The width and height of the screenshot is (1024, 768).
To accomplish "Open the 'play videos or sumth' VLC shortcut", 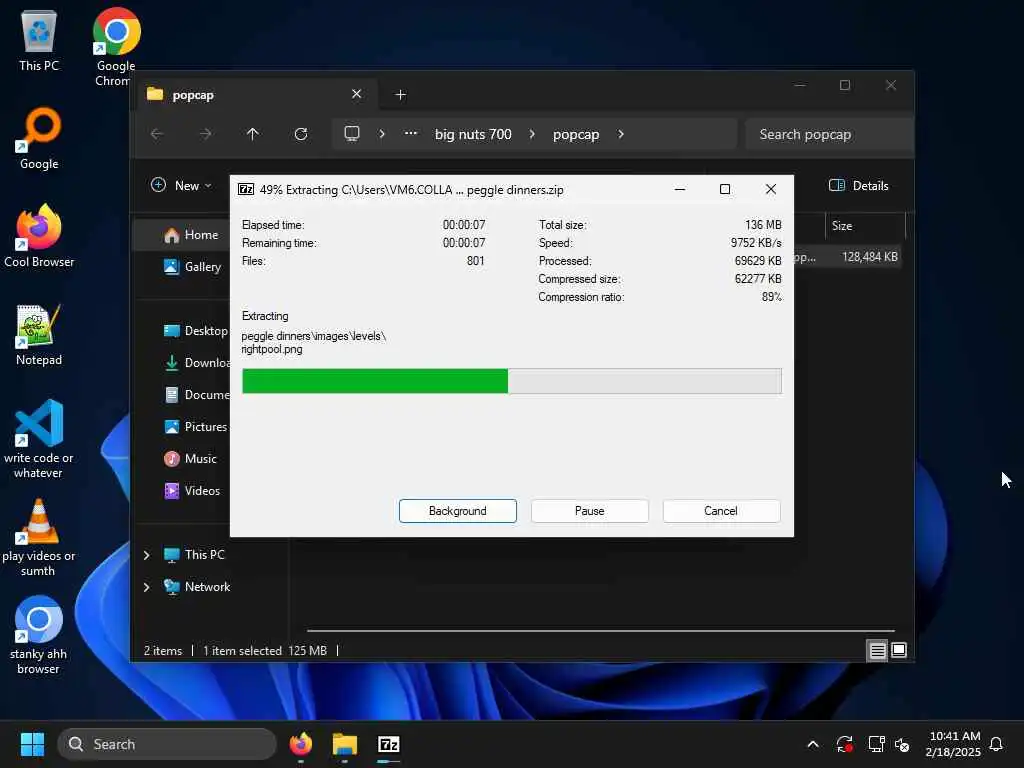I will pos(39,537).
